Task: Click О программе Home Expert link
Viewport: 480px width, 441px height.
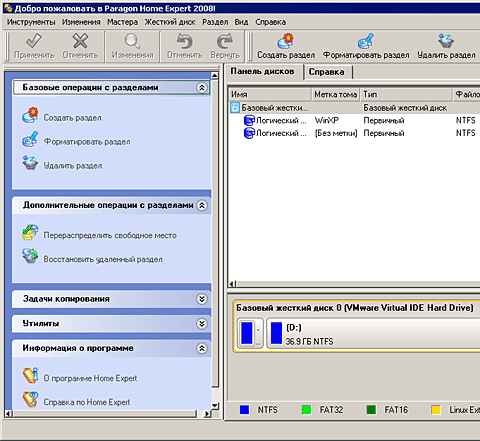Action: (x=90, y=378)
